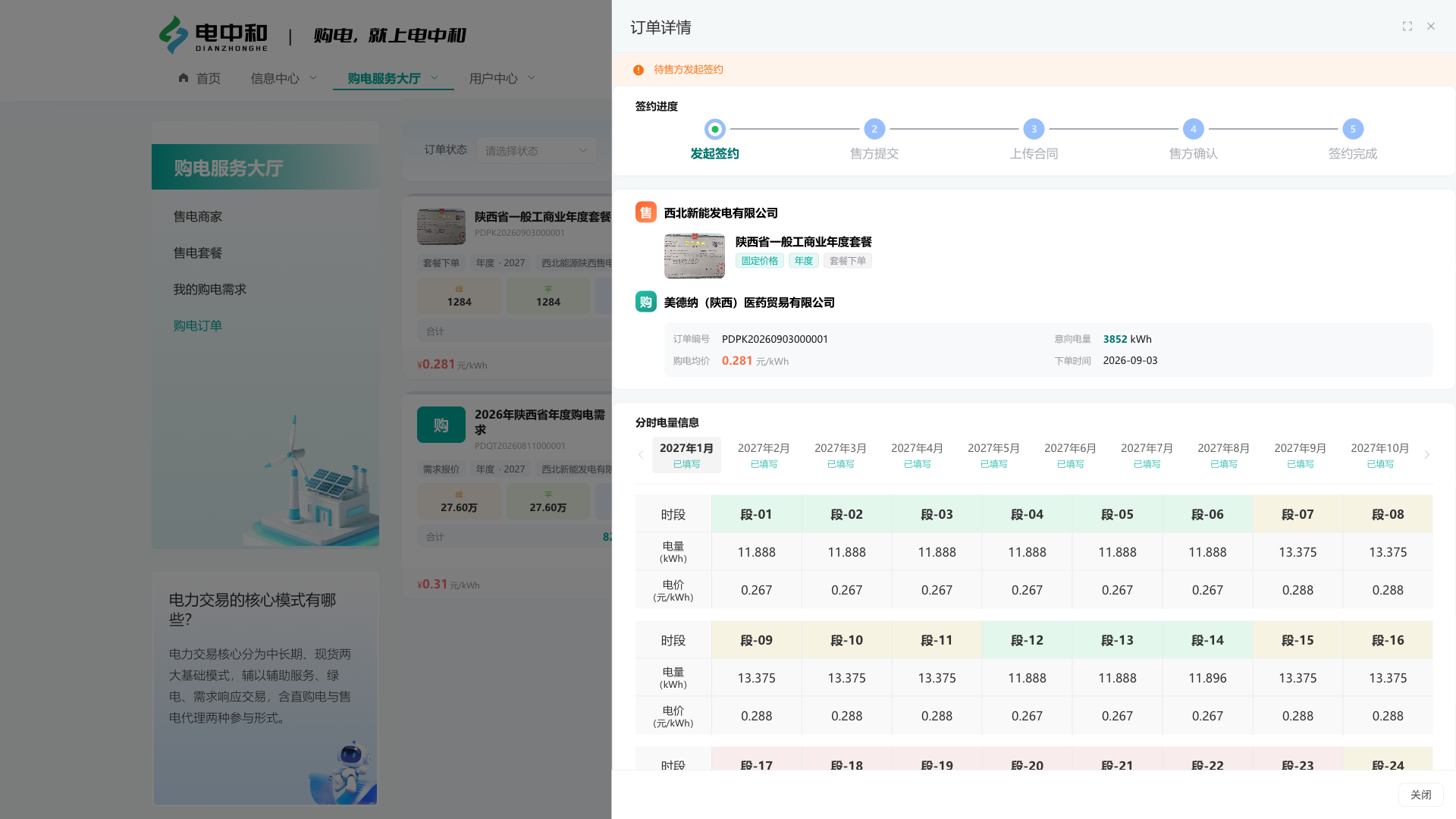Click the 段-07 column header

tap(1298, 514)
